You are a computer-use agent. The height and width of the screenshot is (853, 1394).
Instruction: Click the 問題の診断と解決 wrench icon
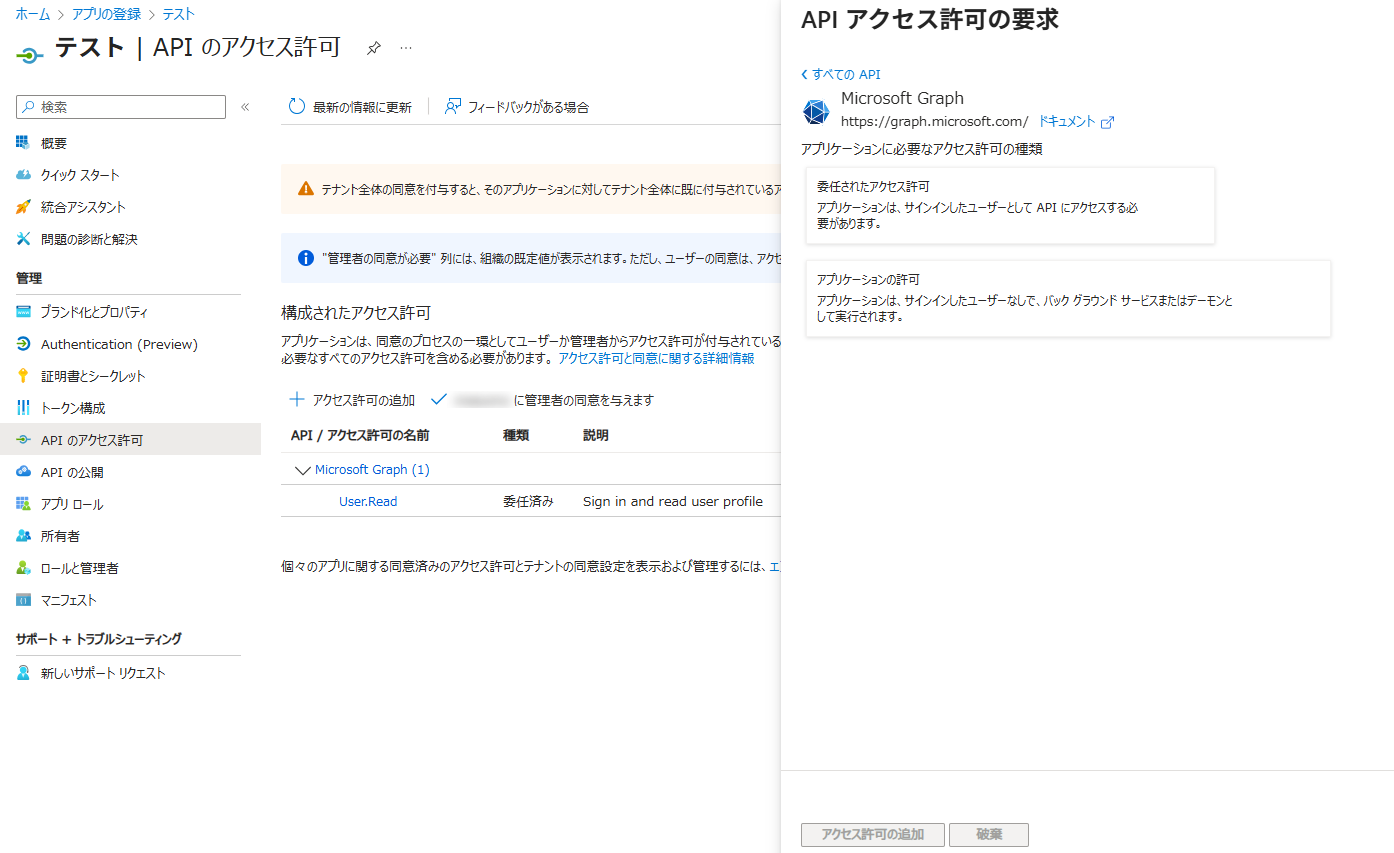pyautogui.click(x=24, y=239)
